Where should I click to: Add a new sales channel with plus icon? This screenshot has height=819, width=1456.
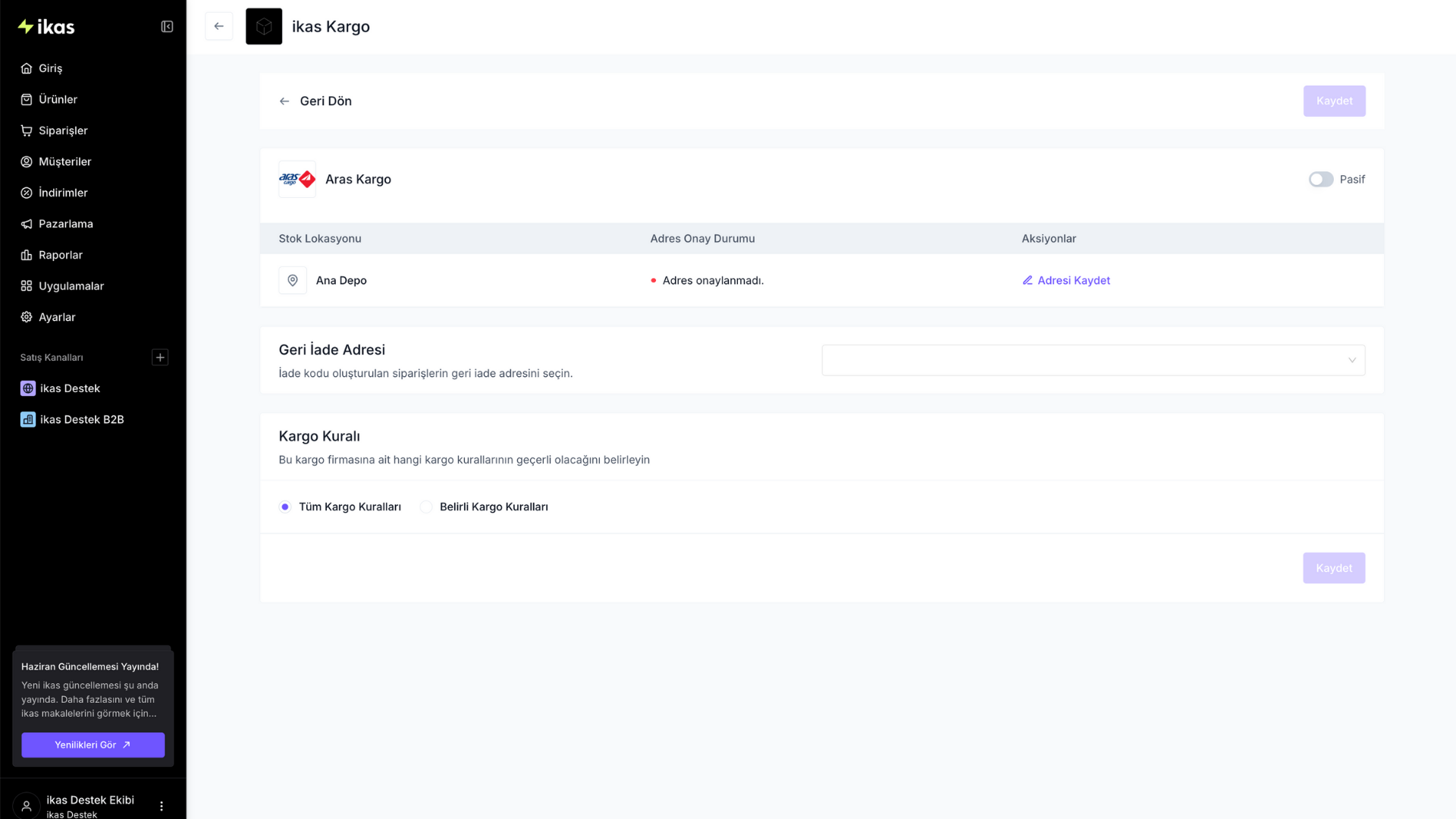coord(160,357)
